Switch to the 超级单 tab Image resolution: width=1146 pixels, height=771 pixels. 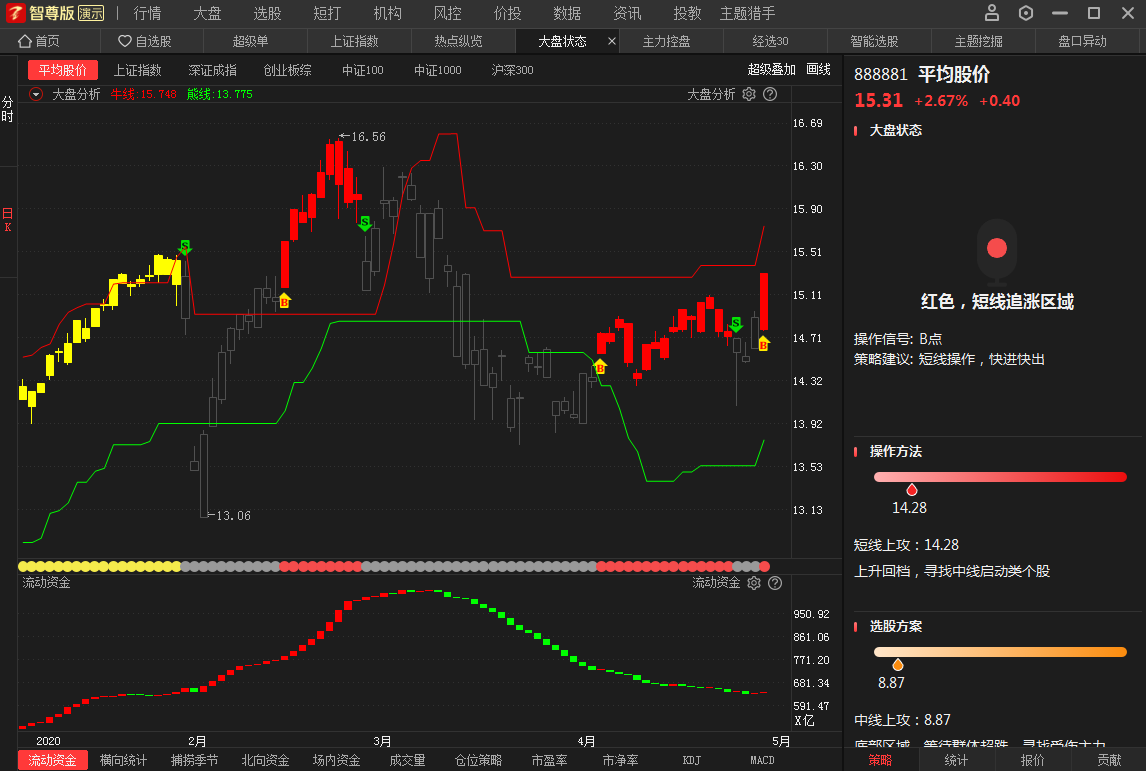pyautogui.click(x=251, y=42)
